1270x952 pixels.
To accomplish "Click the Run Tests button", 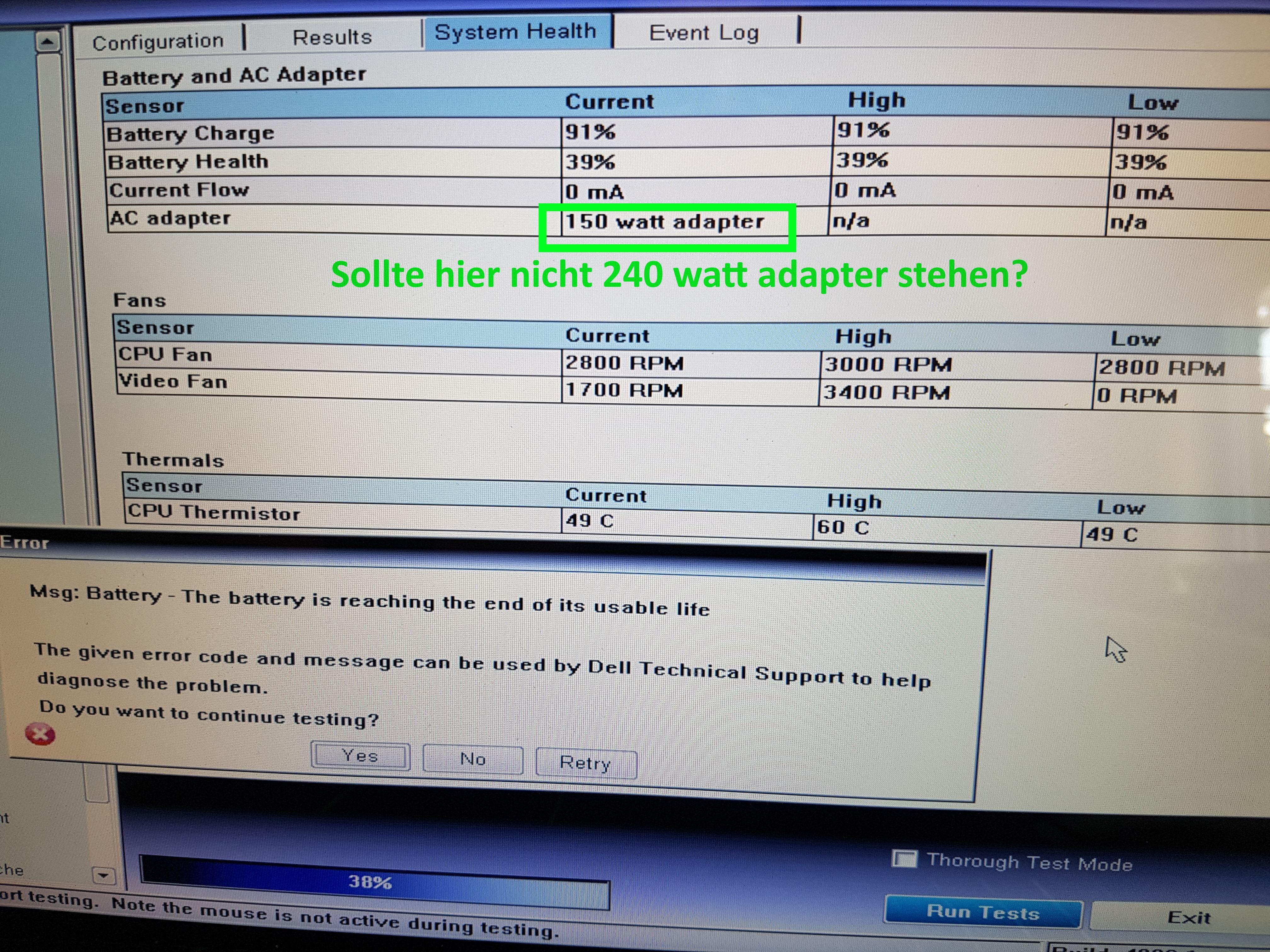I will point(982,912).
